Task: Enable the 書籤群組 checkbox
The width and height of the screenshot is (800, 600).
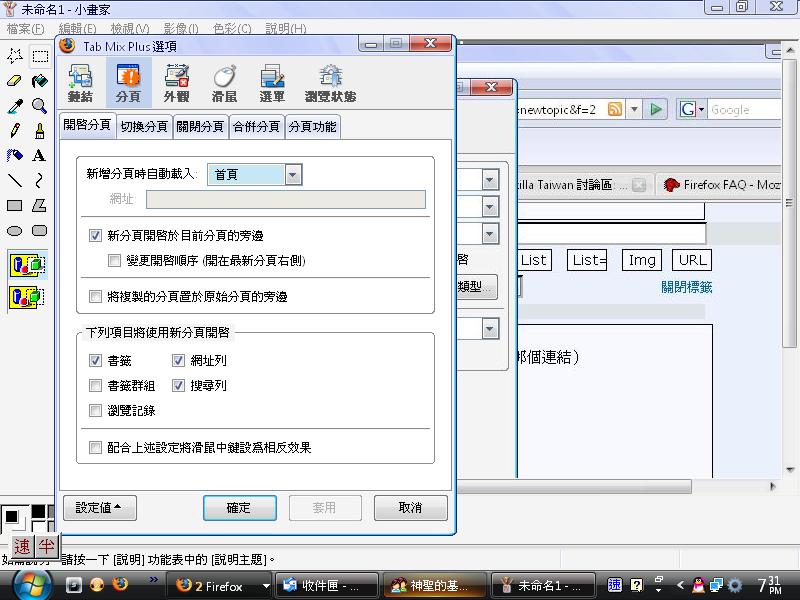Action: (96, 385)
